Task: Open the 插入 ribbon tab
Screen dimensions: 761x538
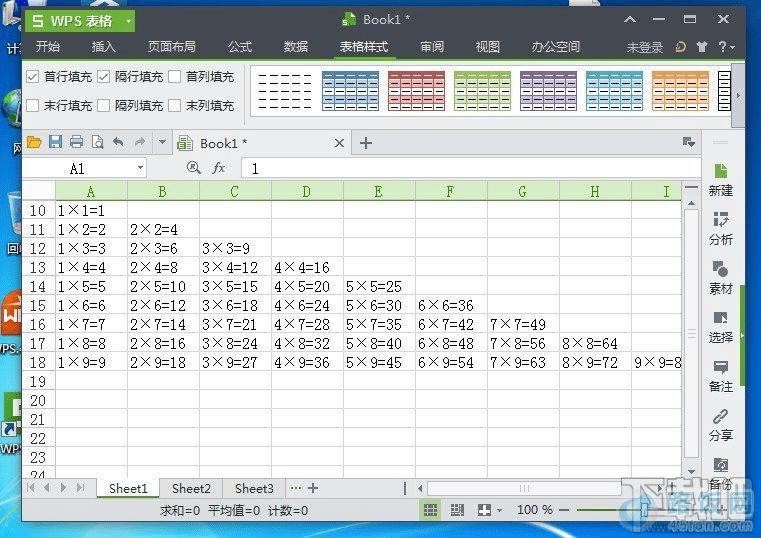Action: pyautogui.click(x=104, y=47)
